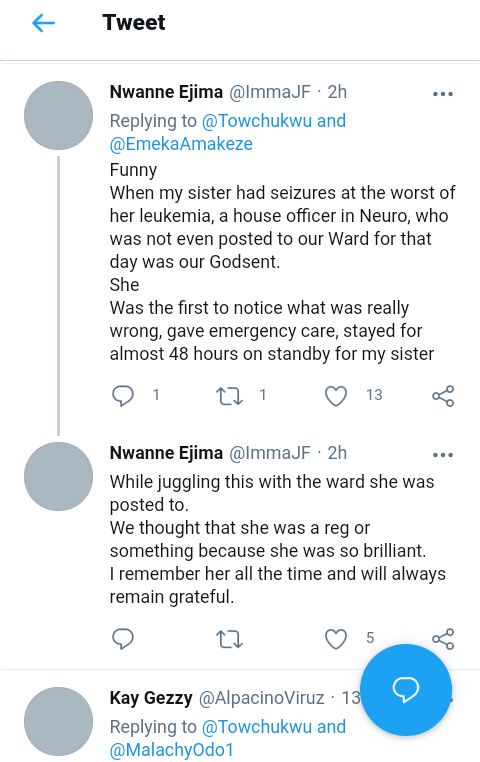This screenshot has width=480, height=762.
Task: Like the tweet with 5 likes
Action: 336,639
